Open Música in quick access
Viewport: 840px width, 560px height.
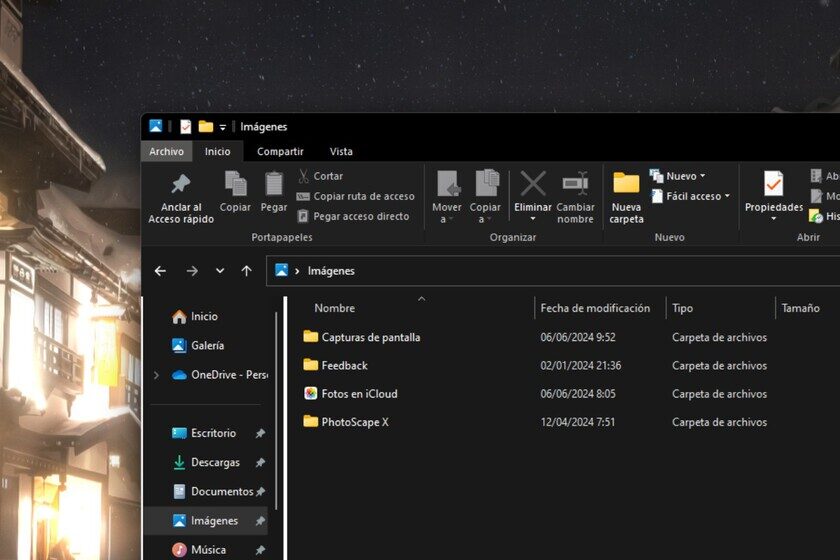click(x=199, y=549)
